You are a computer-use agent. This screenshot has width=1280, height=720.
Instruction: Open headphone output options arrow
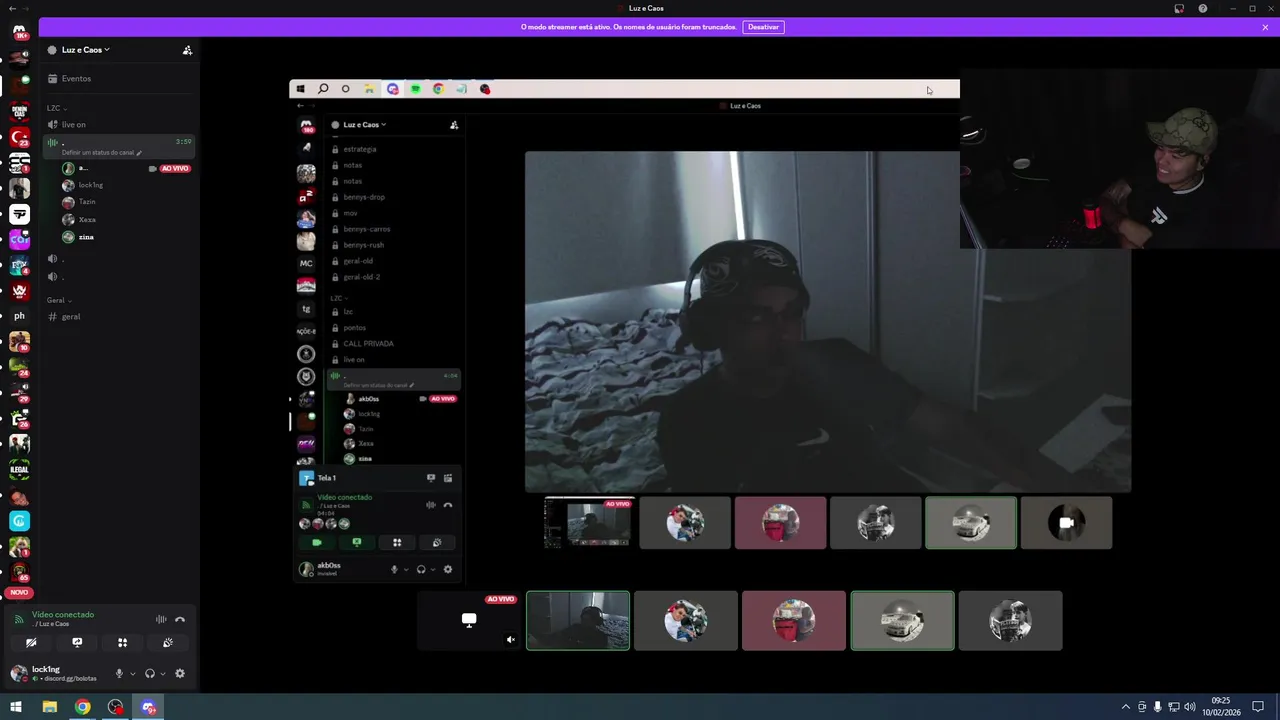click(x=163, y=674)
